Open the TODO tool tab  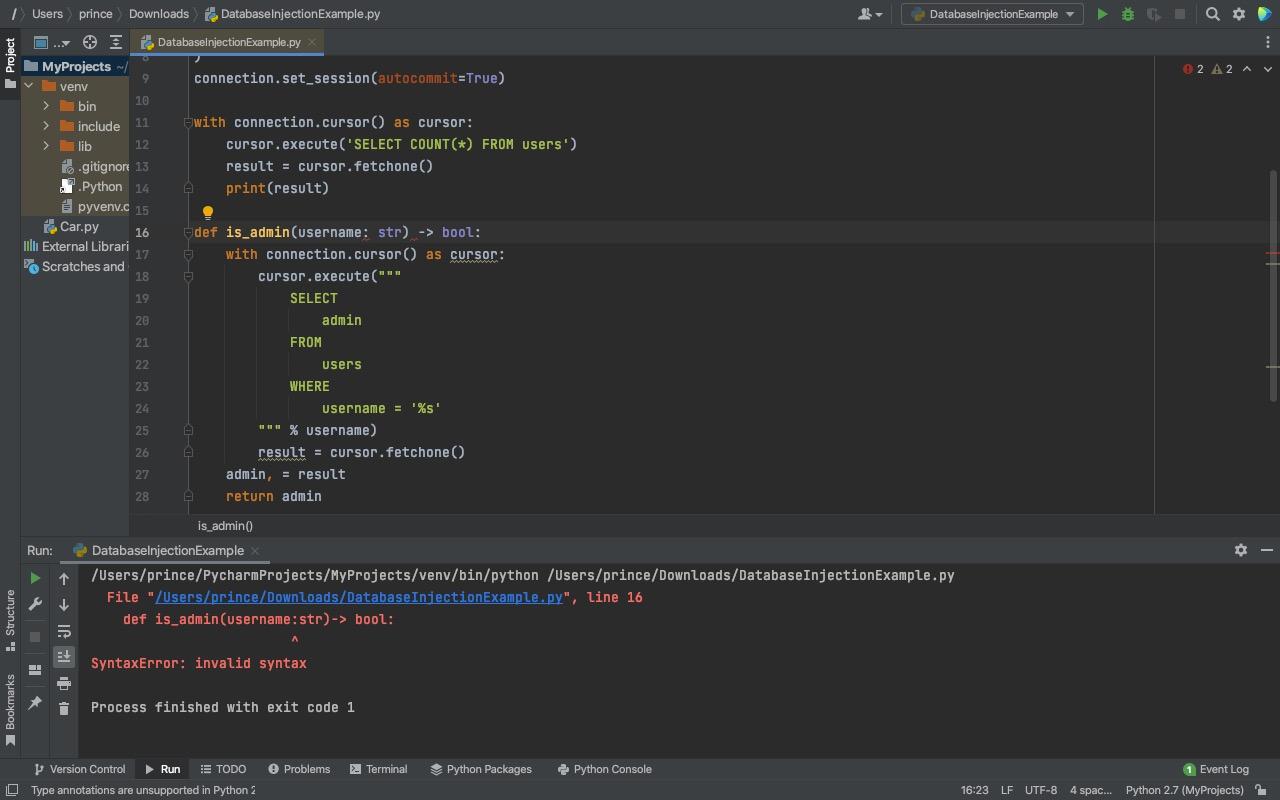pyautogui.click(x=223, y=769)
